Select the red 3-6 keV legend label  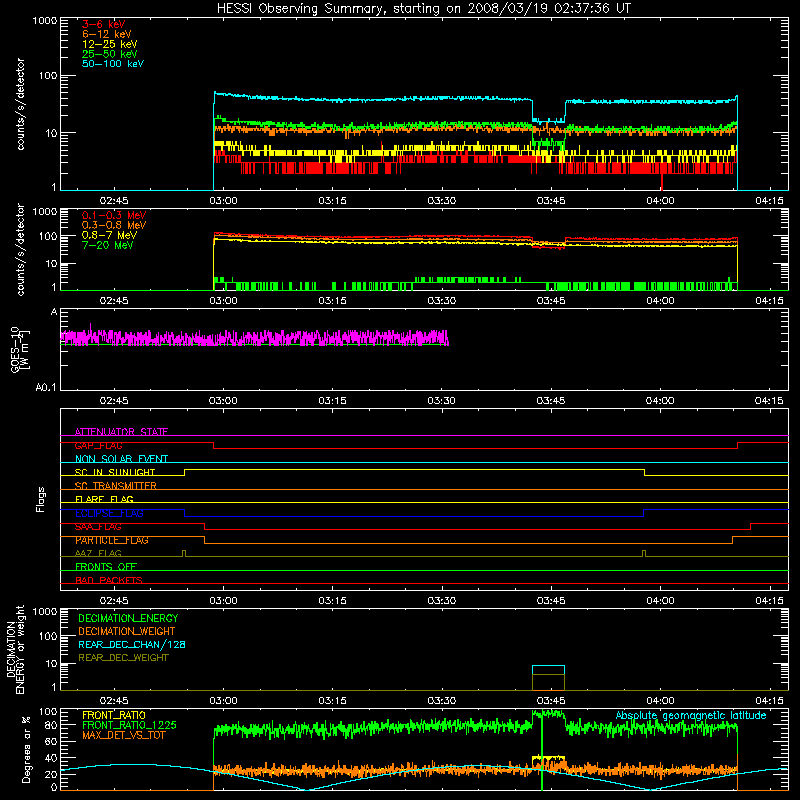tap(103, 24)
